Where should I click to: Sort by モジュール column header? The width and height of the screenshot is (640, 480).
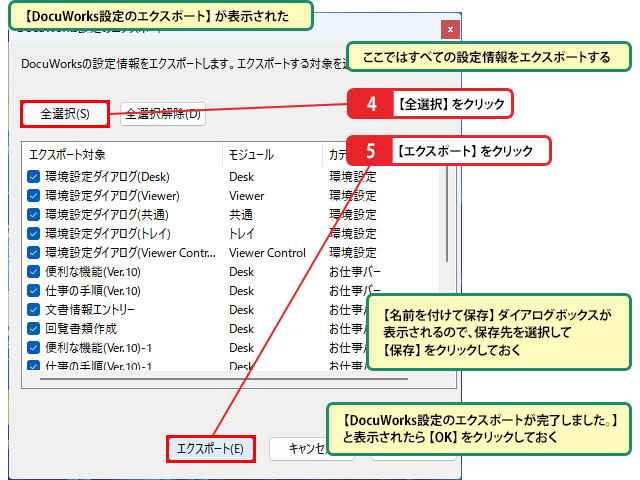tap(273, 155)
